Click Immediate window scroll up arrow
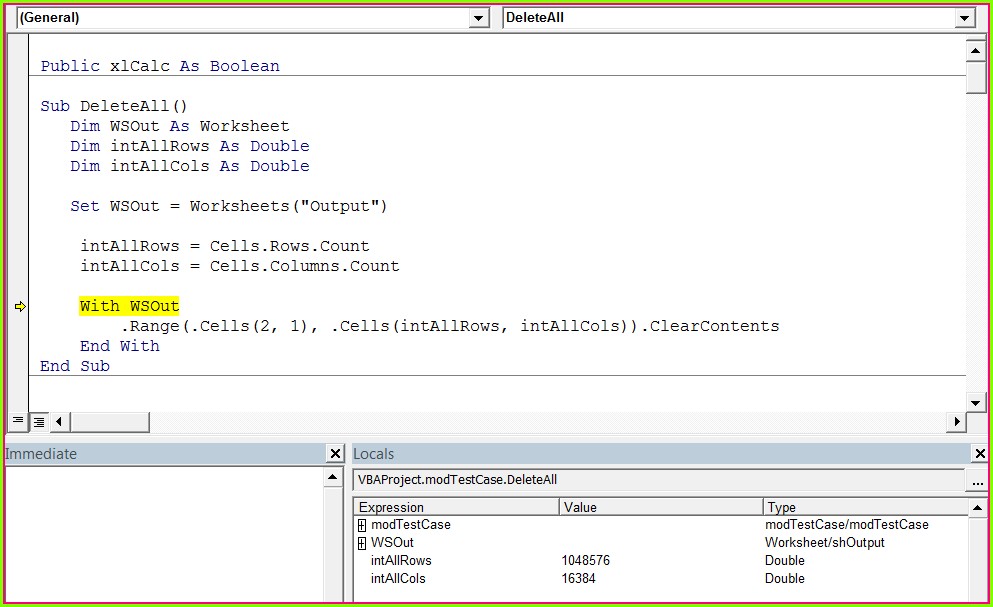 coord(333,476)
